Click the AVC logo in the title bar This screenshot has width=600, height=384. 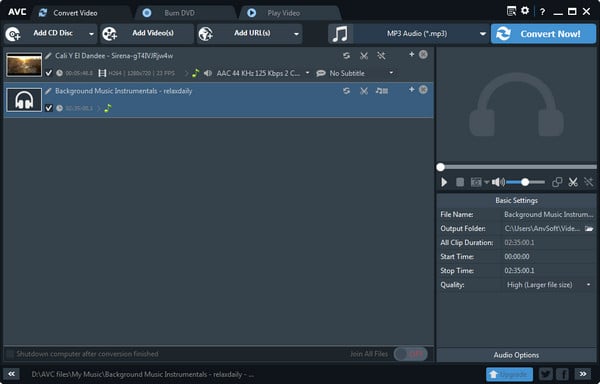[17, 12]
